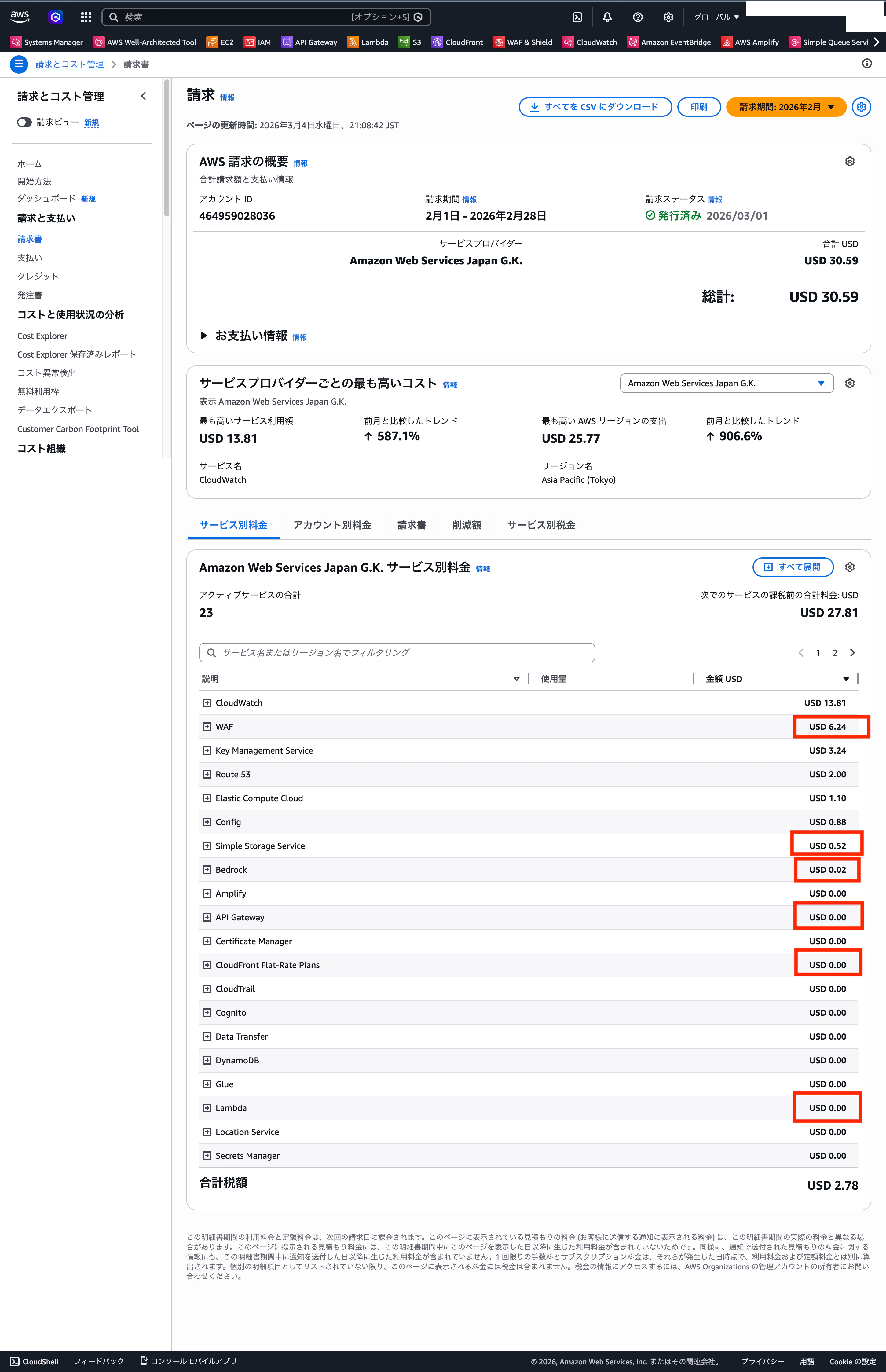This screenshot has height=1372, width=886.
Task: Open AWS 請求の概要 settings gear
Action: 849,162
